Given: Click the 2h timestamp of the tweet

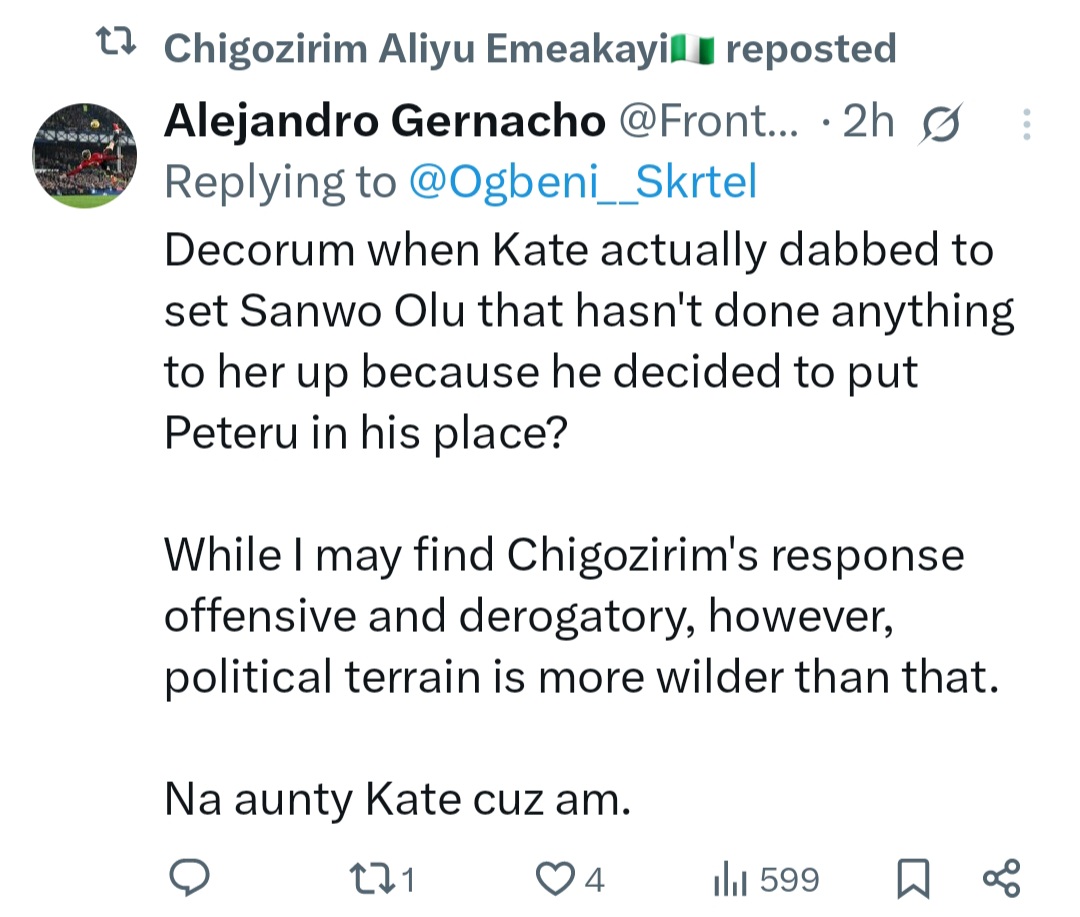Looking at the screenshot, I should click(868, 123).
